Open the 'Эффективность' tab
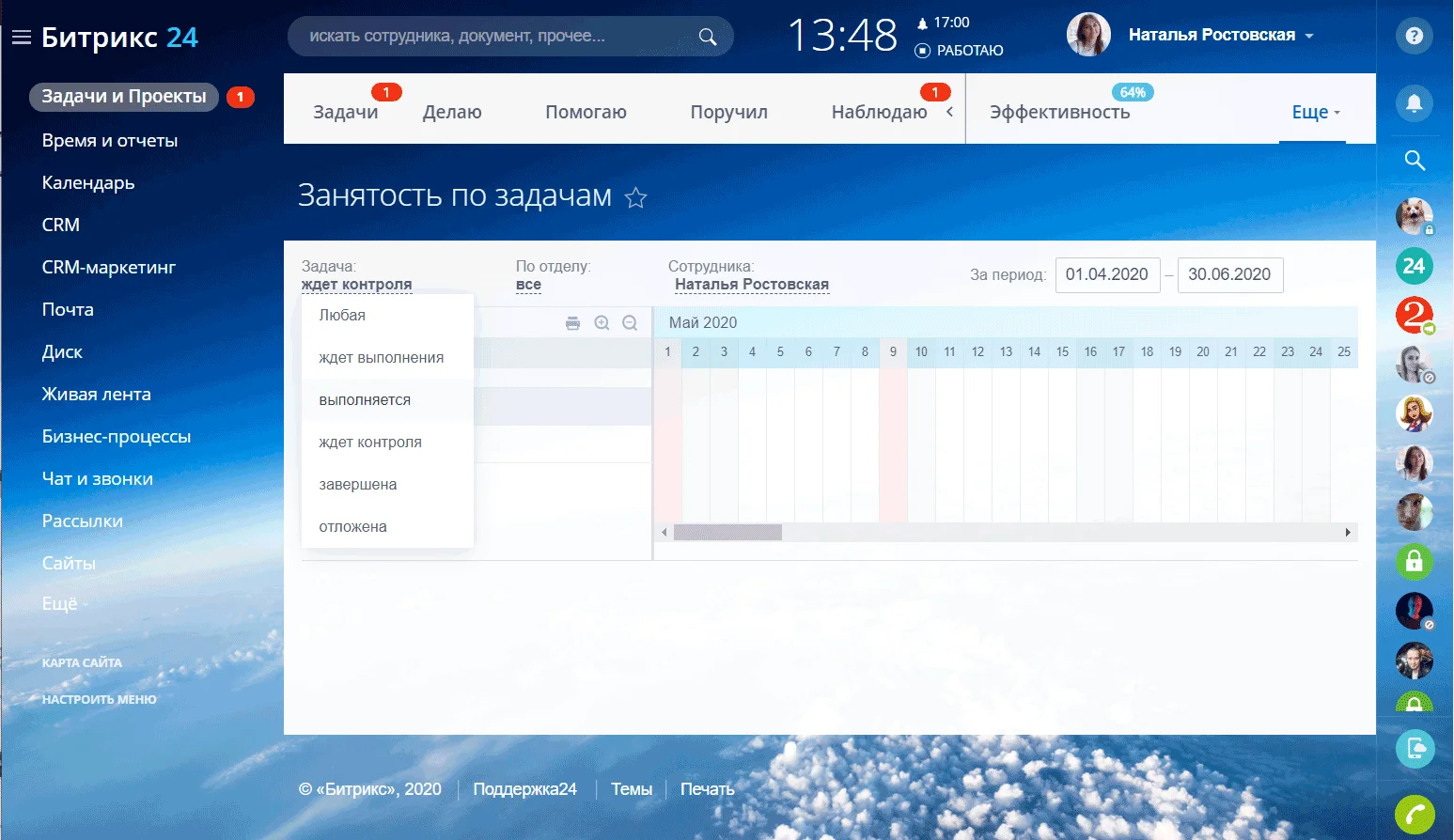Viewport: 1454px width, 840px height. [1059, 113]
